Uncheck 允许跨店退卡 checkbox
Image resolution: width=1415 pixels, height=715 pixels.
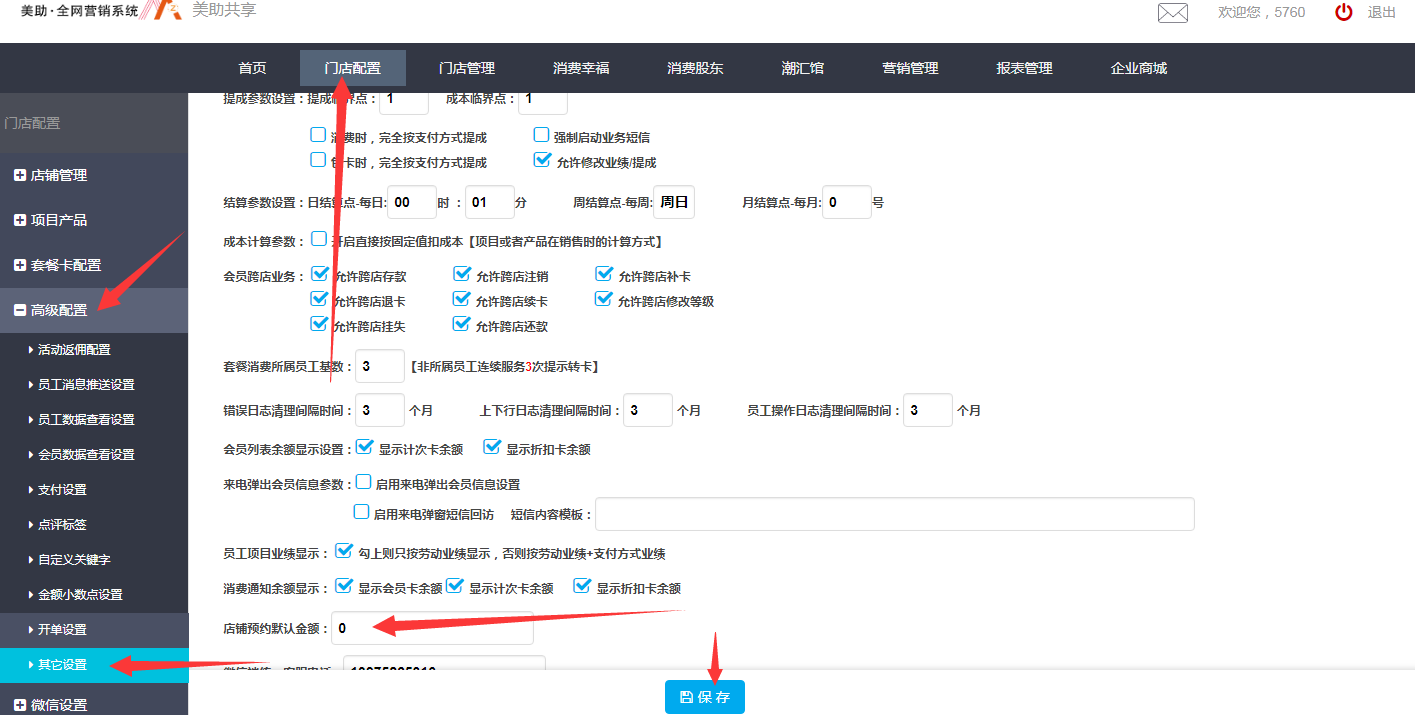[320, 298]
